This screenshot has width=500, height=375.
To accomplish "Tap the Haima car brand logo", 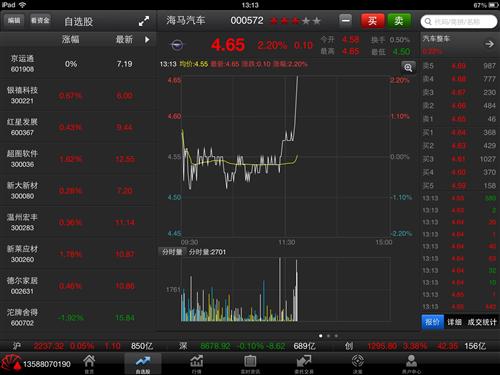I will tap(177, 45).
